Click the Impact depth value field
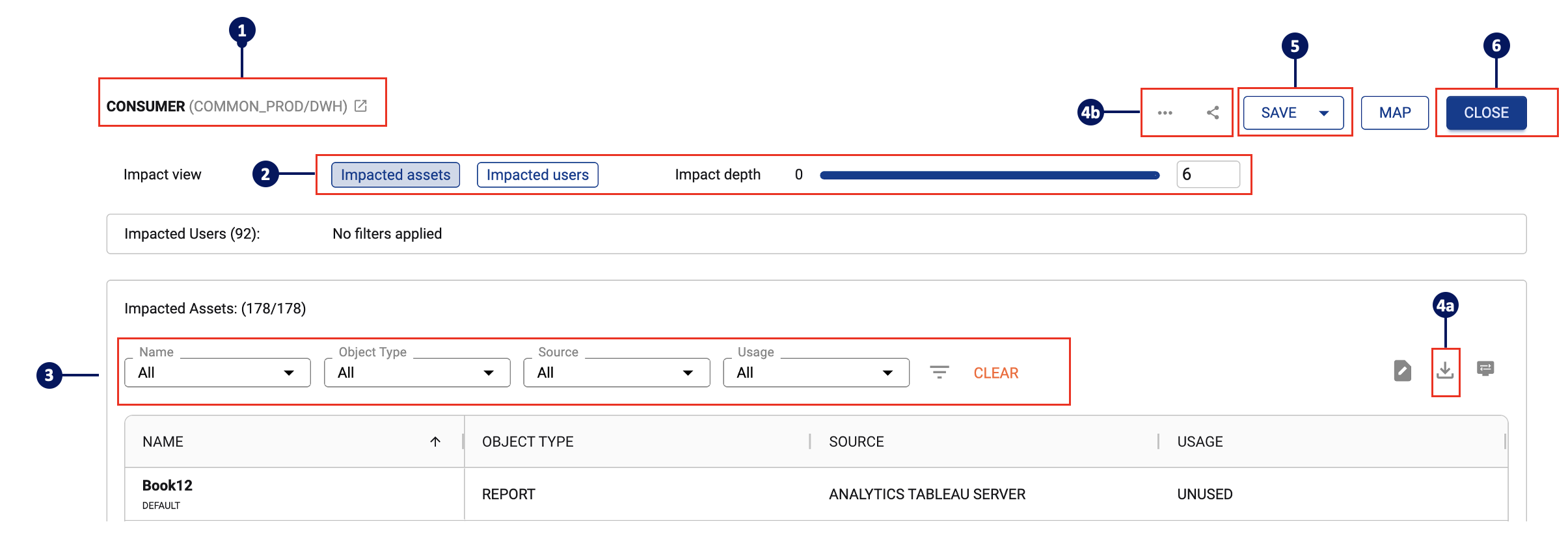 [1208, 175]
